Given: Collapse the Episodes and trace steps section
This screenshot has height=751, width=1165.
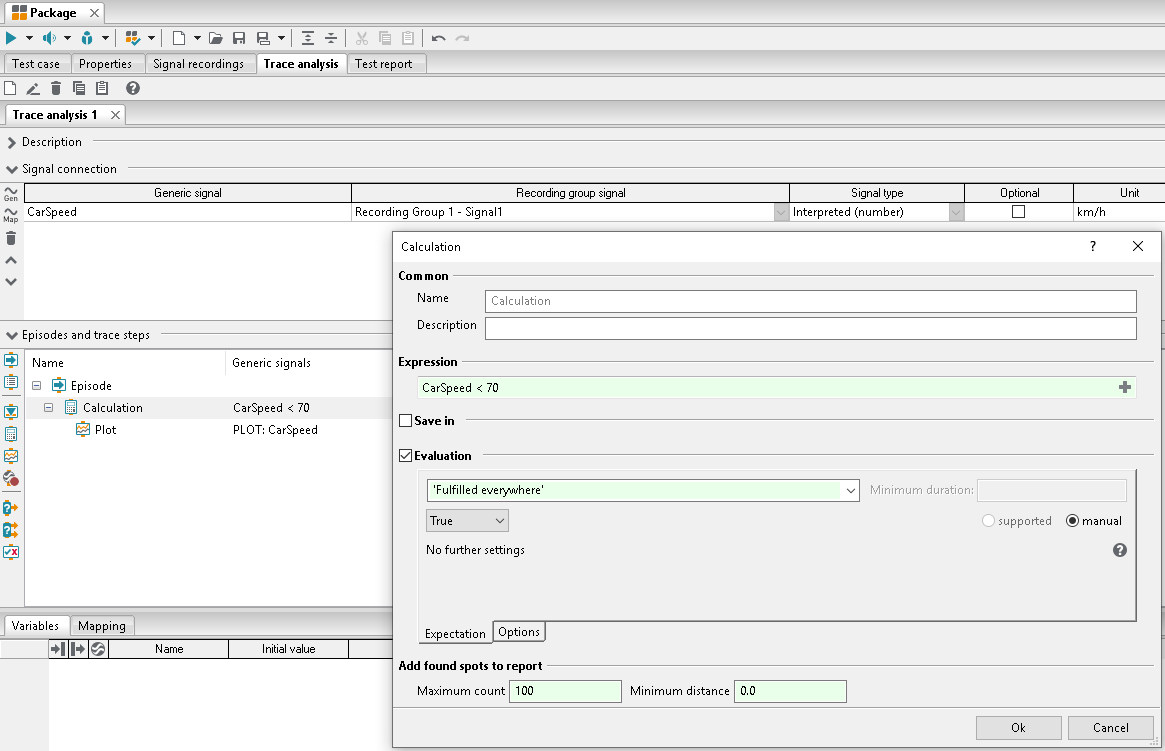Looking at the screenshot, I should click(x=12, y=335).
